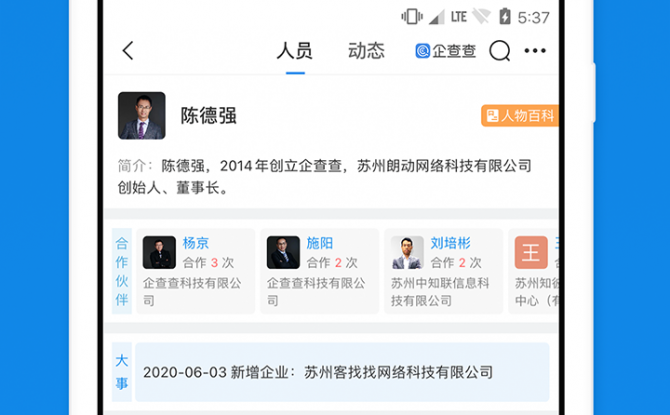Tap 合作 2 次 under 施阳
The width and height of the screenshot is (670, 415).
click(332, 262)
